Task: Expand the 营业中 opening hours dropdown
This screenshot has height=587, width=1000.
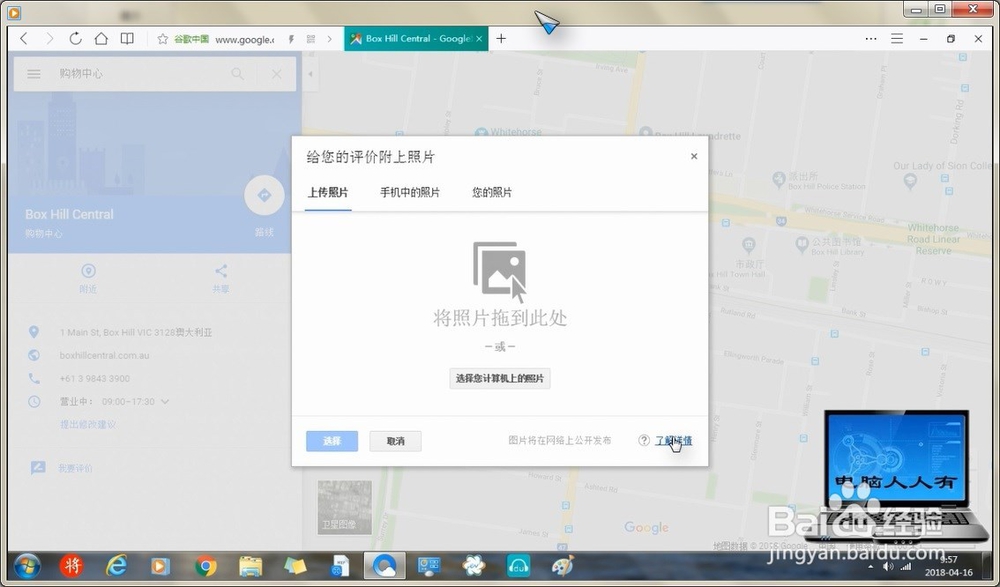Action: tap(165, 401)
